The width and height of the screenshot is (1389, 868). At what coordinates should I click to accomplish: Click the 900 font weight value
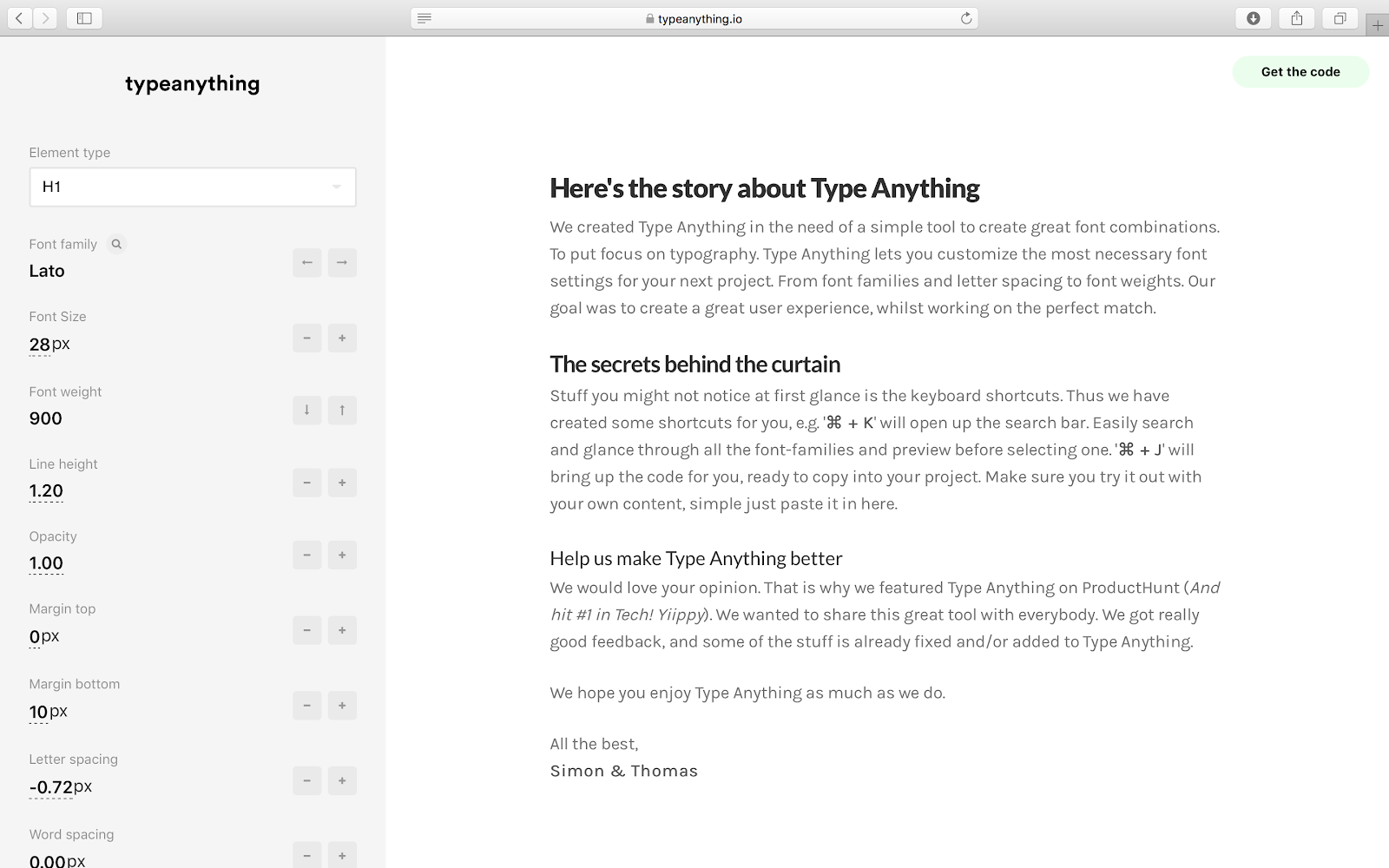[45, 418]
